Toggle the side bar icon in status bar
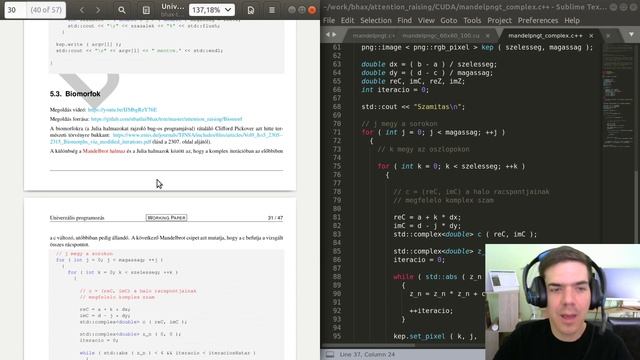This screenshot has width=640, height=360. point(329,354)
